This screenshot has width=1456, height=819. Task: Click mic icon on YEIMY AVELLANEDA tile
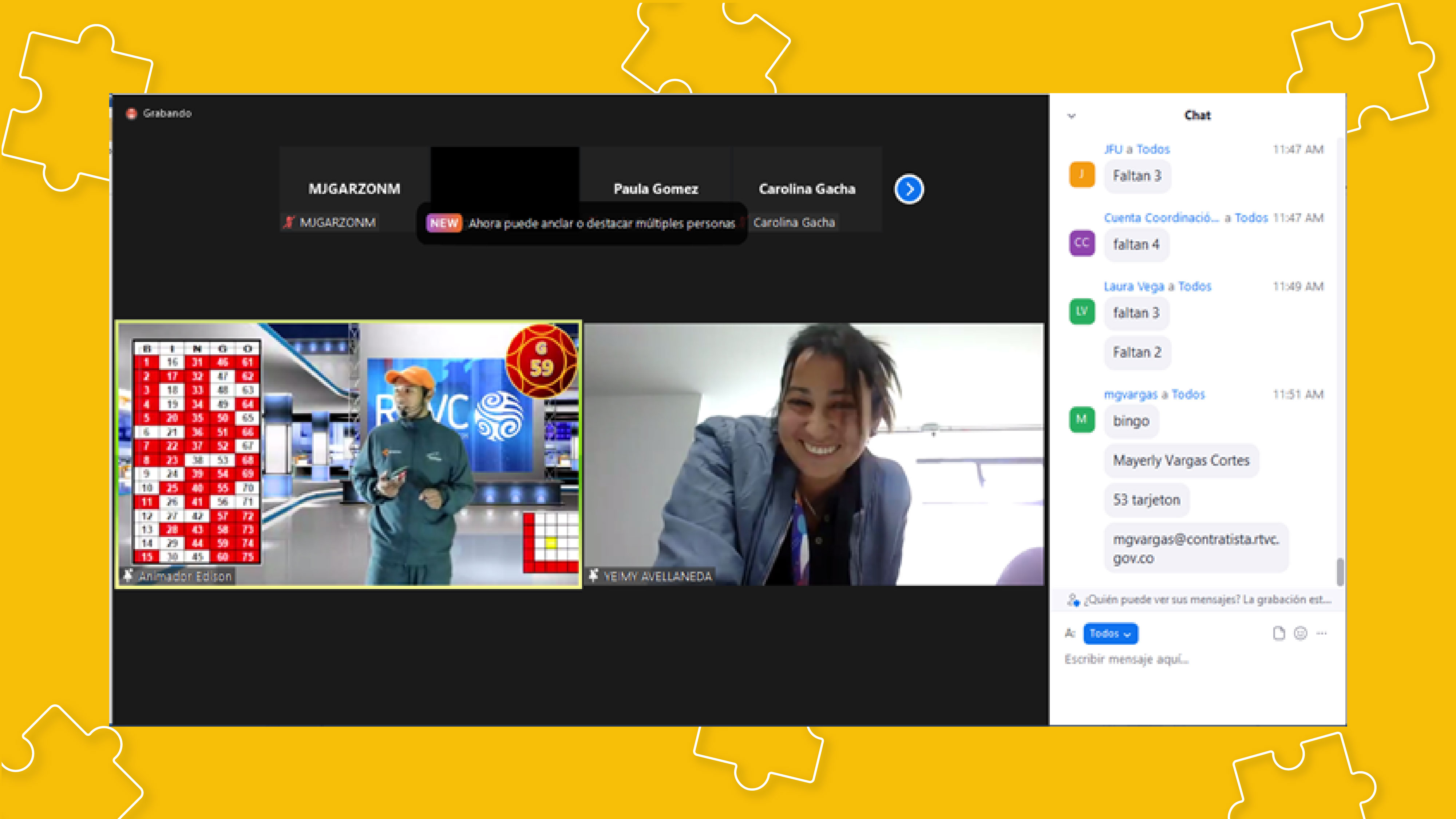click(x=593, y=576)
